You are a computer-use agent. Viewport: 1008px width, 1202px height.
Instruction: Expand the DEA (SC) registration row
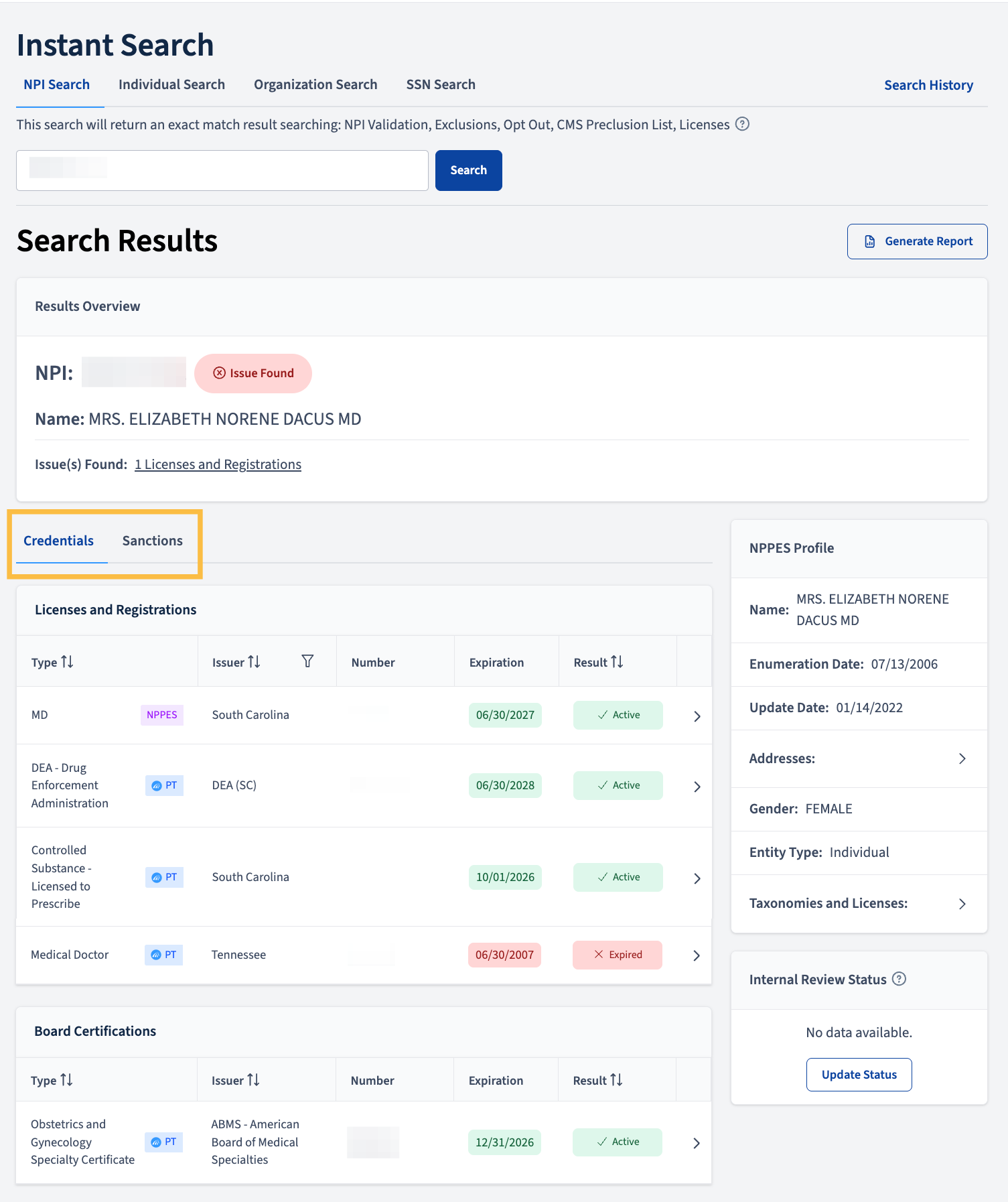(x=697, y=786)
